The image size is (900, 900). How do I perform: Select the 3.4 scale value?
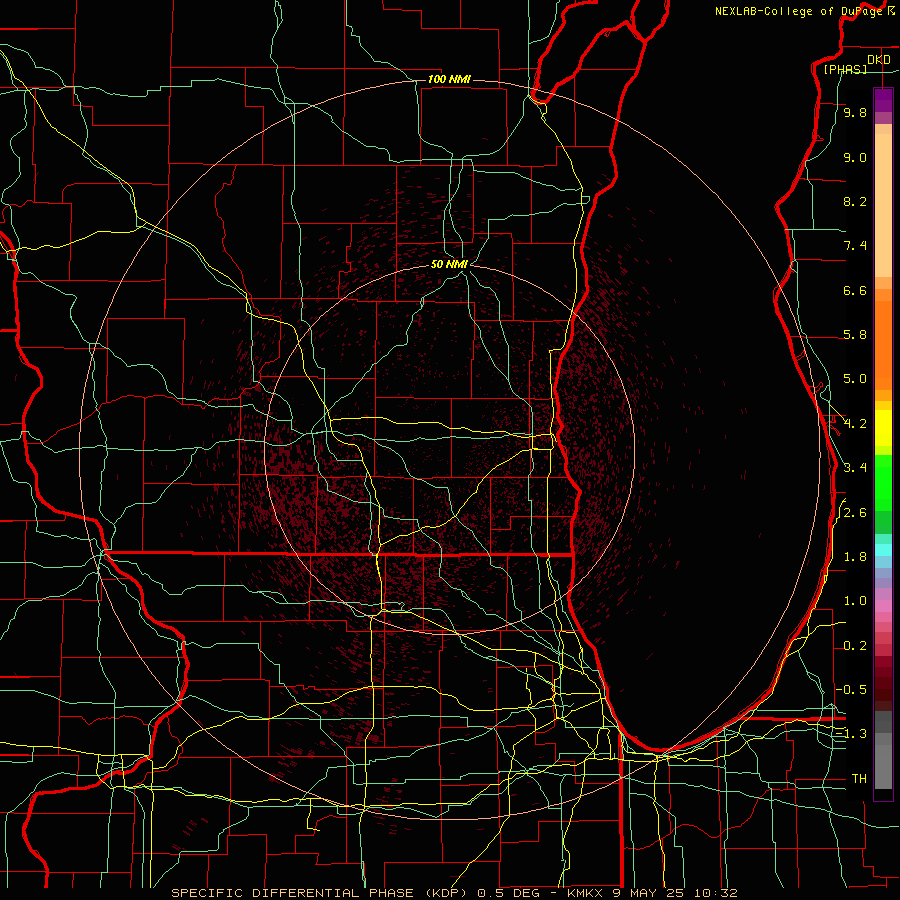tap(855, 468)
